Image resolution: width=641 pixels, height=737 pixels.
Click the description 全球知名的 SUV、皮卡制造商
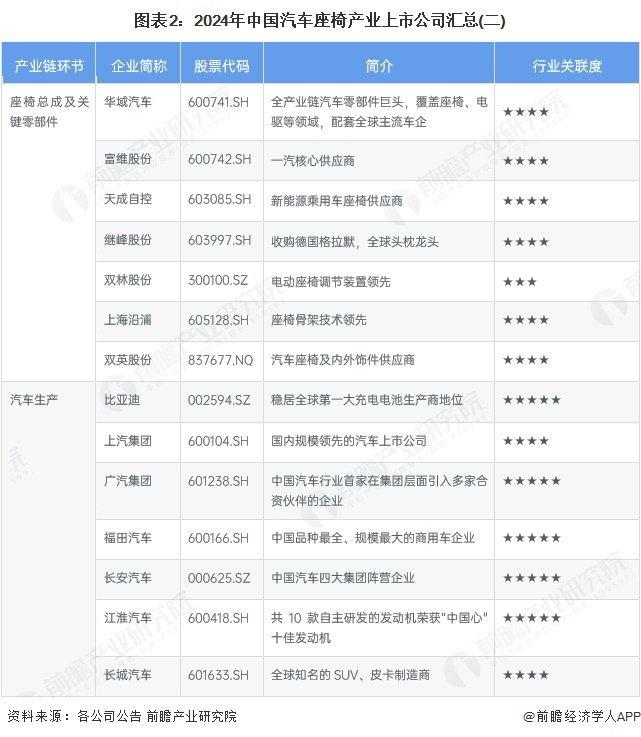pyautogui.click(x=351, y=675)
